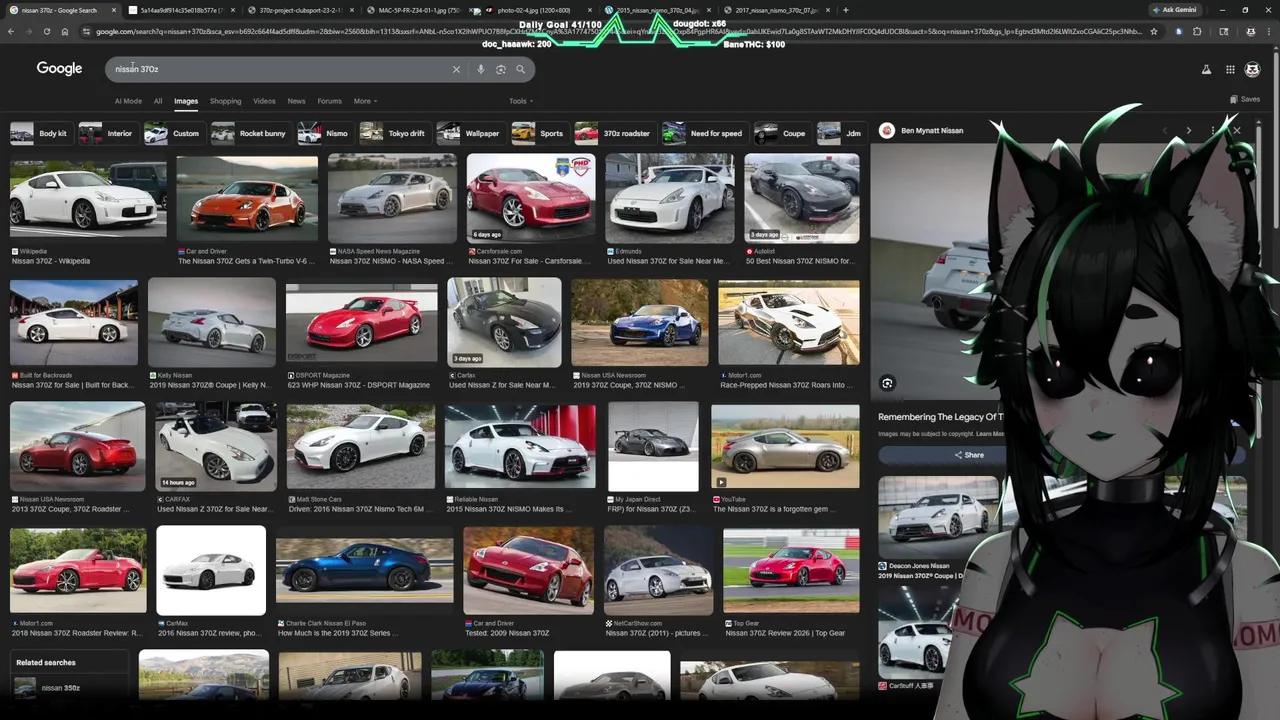Open the Tools dropdown
Image resolution: width=1280 pixels, height=720 pixels.
pos(521,101)
